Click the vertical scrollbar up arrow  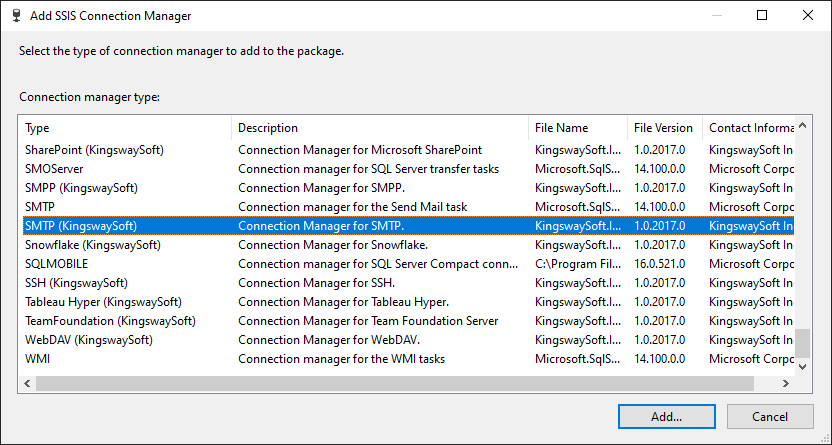pos(802,126)
